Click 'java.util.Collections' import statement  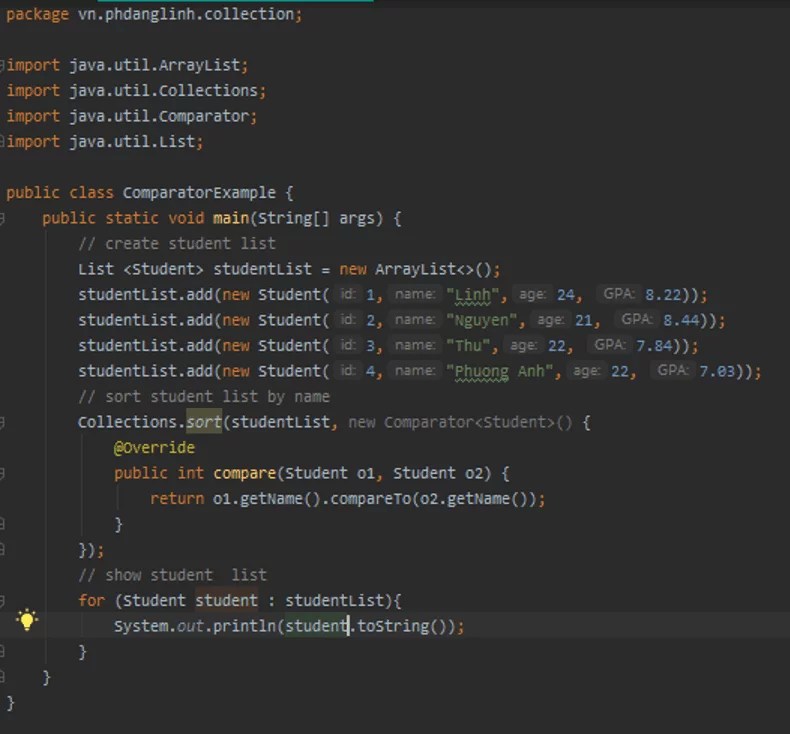164,91
